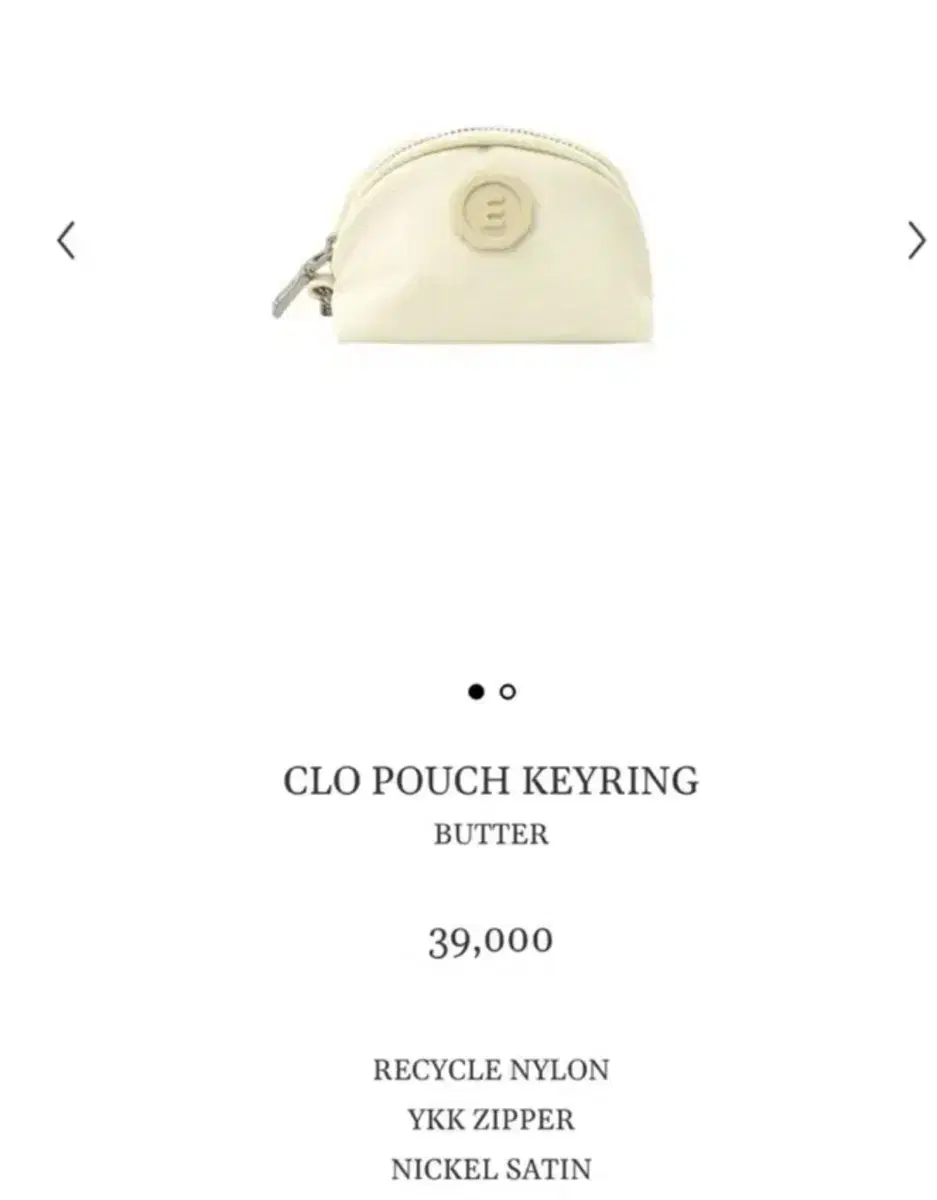Select the NICKEL SATIN detail line

pyautogui.click(x=491, y=1168)
